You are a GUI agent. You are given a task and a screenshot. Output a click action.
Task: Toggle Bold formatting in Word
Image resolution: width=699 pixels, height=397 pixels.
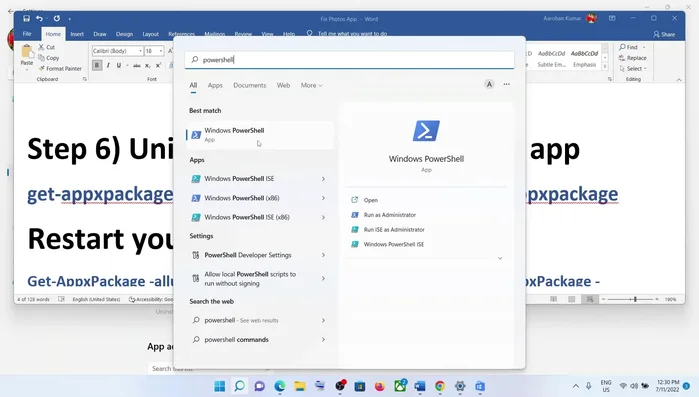[97, 65]
